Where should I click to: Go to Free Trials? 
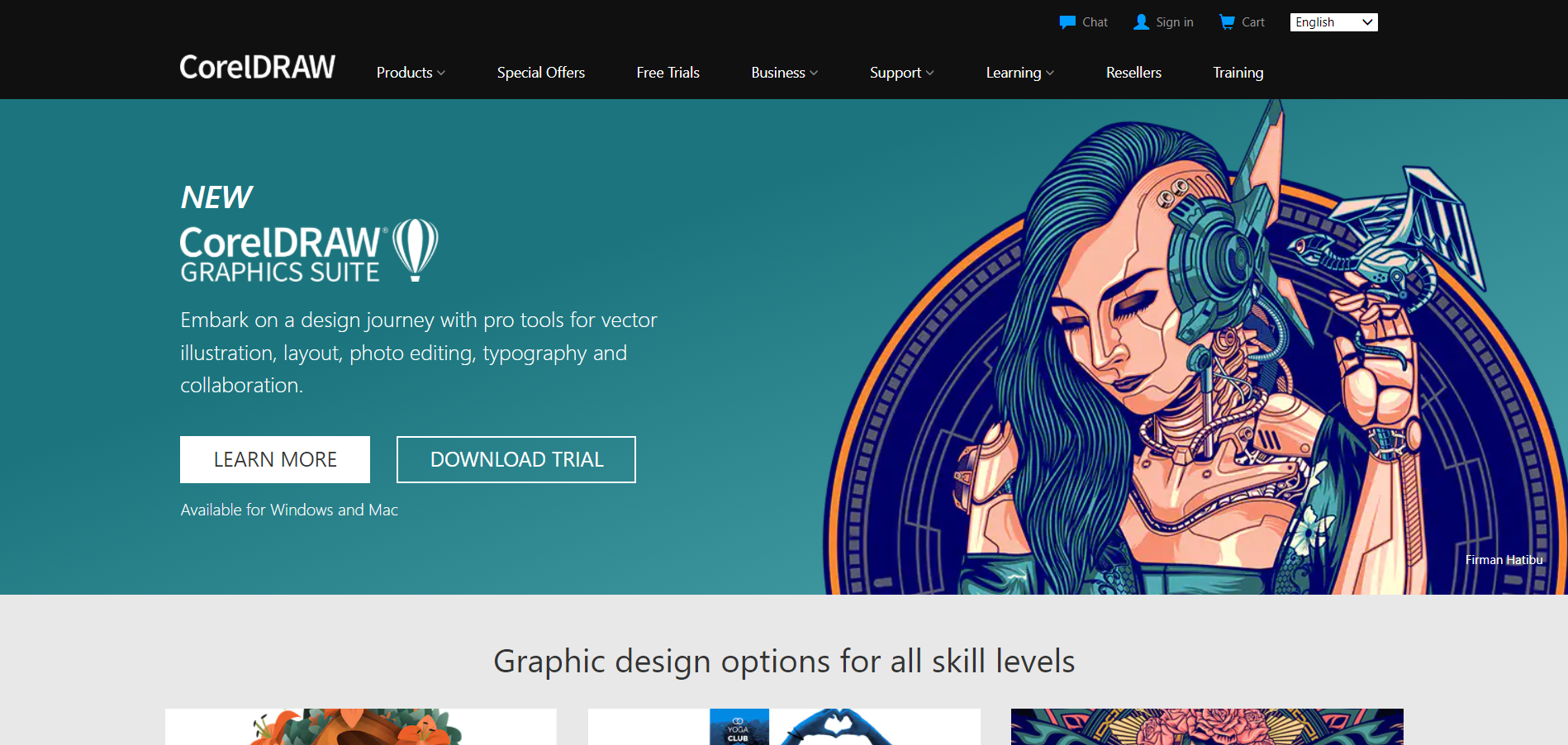point(668,73)
